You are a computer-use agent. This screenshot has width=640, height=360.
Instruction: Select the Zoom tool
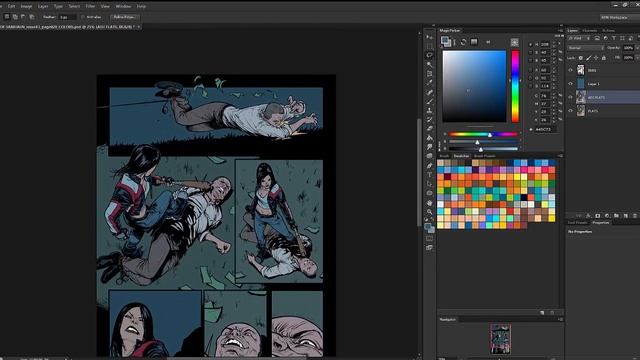(429, 212)
